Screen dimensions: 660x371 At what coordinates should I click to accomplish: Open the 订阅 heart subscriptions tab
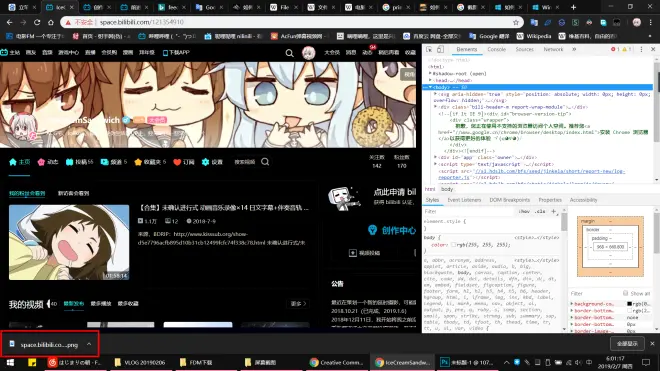pos(184,162)
